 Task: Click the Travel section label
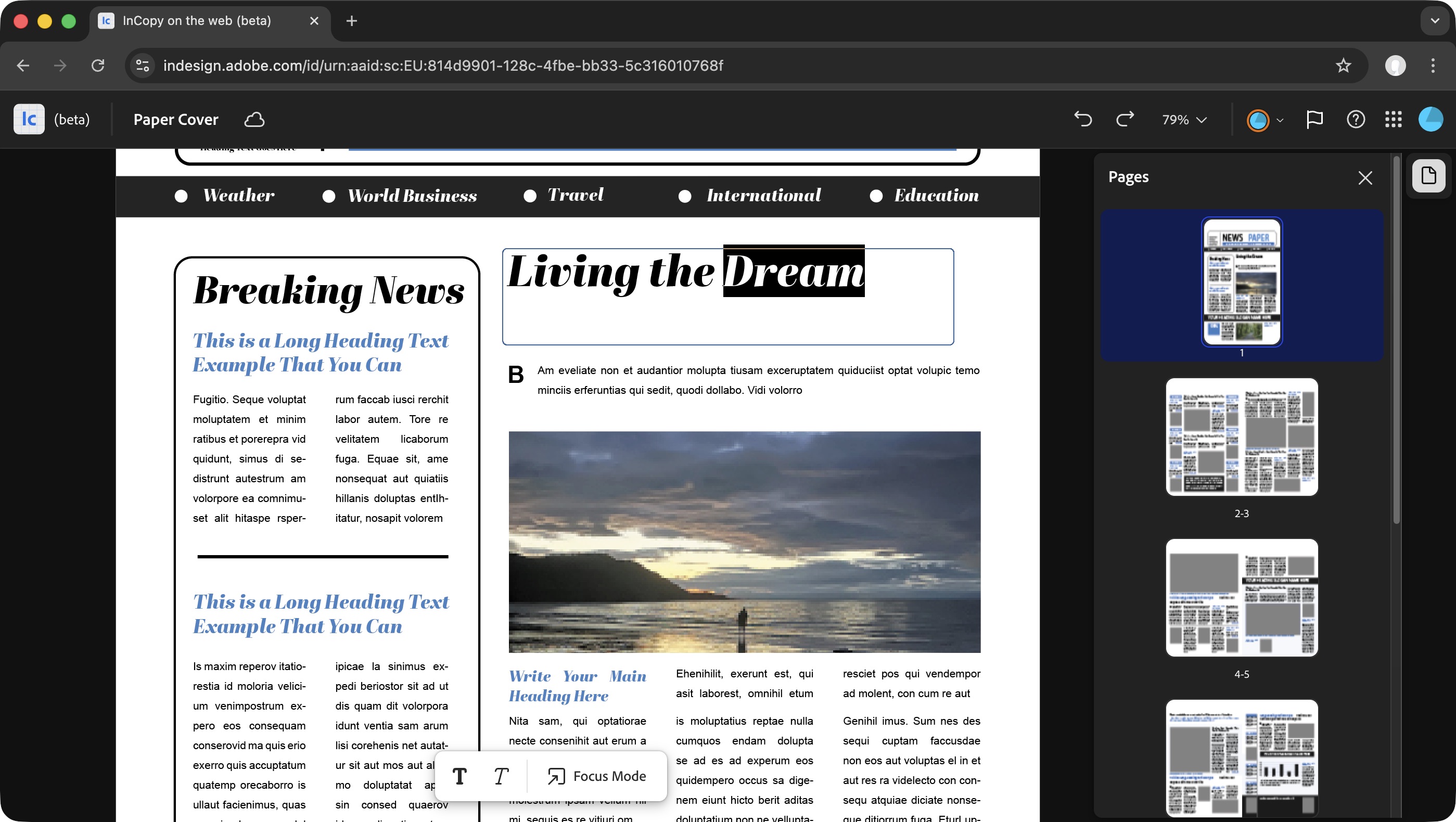[x=576, y=195]
